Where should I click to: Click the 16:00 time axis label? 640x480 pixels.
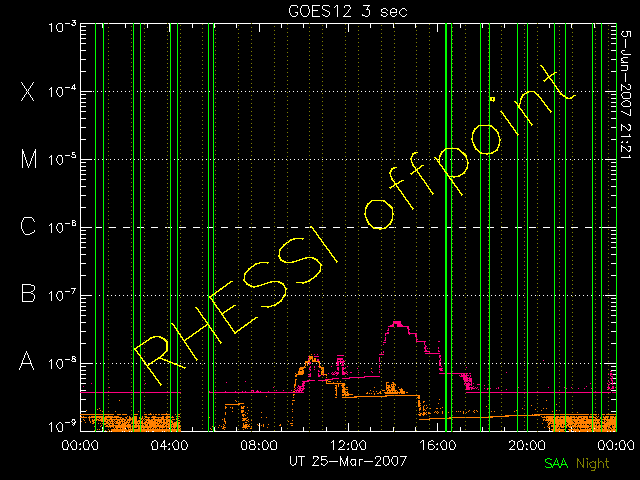[438, 445]
